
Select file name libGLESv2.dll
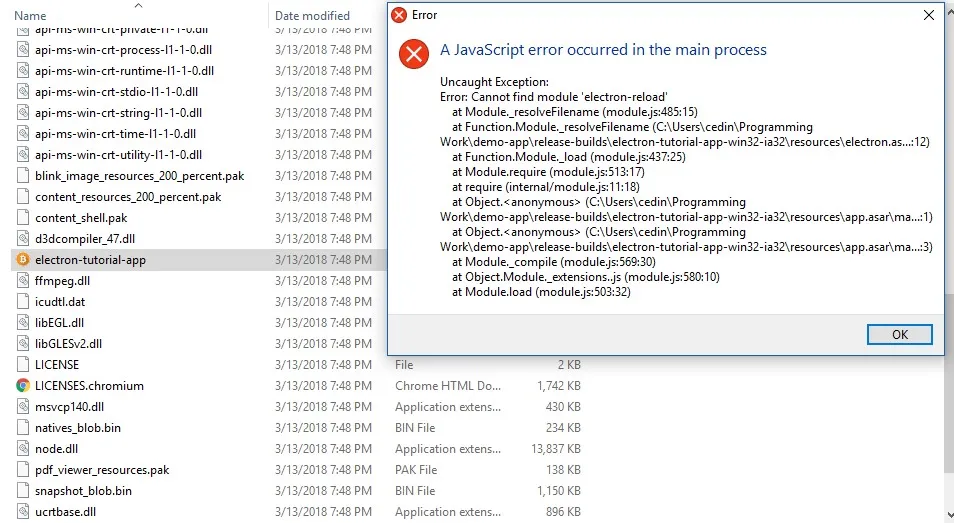[68, 344]
